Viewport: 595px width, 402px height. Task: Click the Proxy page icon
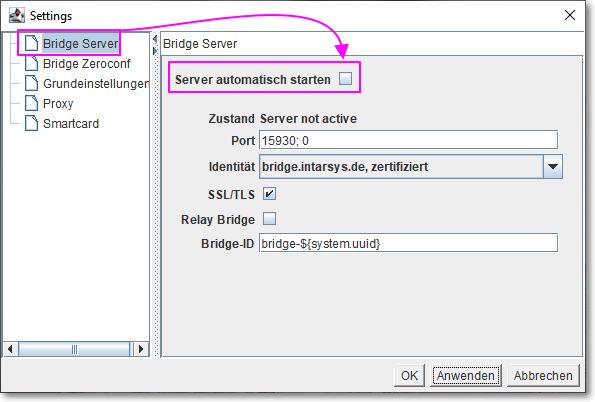[31, 103]
